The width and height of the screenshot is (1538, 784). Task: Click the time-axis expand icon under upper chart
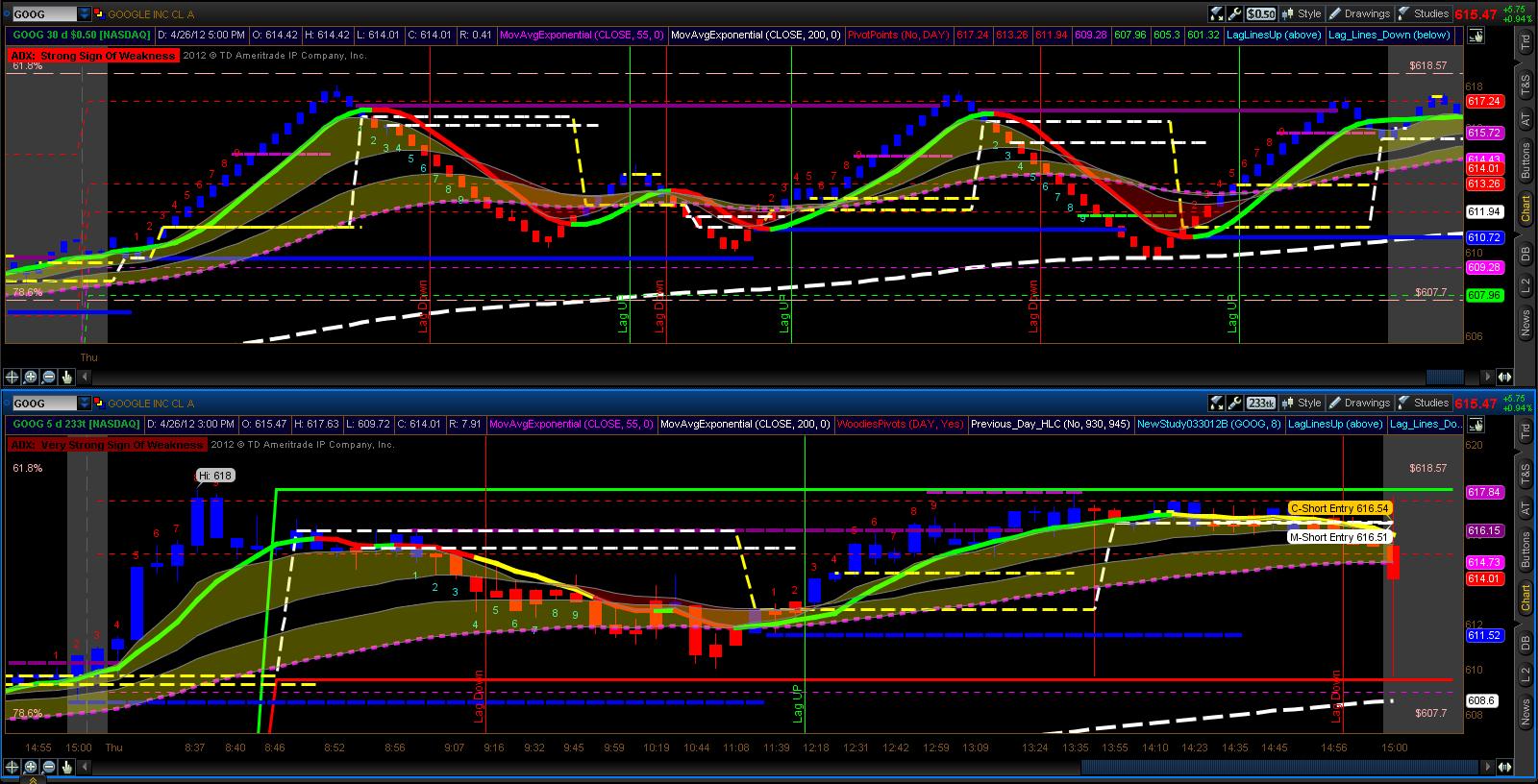(x=1506, y=377)
